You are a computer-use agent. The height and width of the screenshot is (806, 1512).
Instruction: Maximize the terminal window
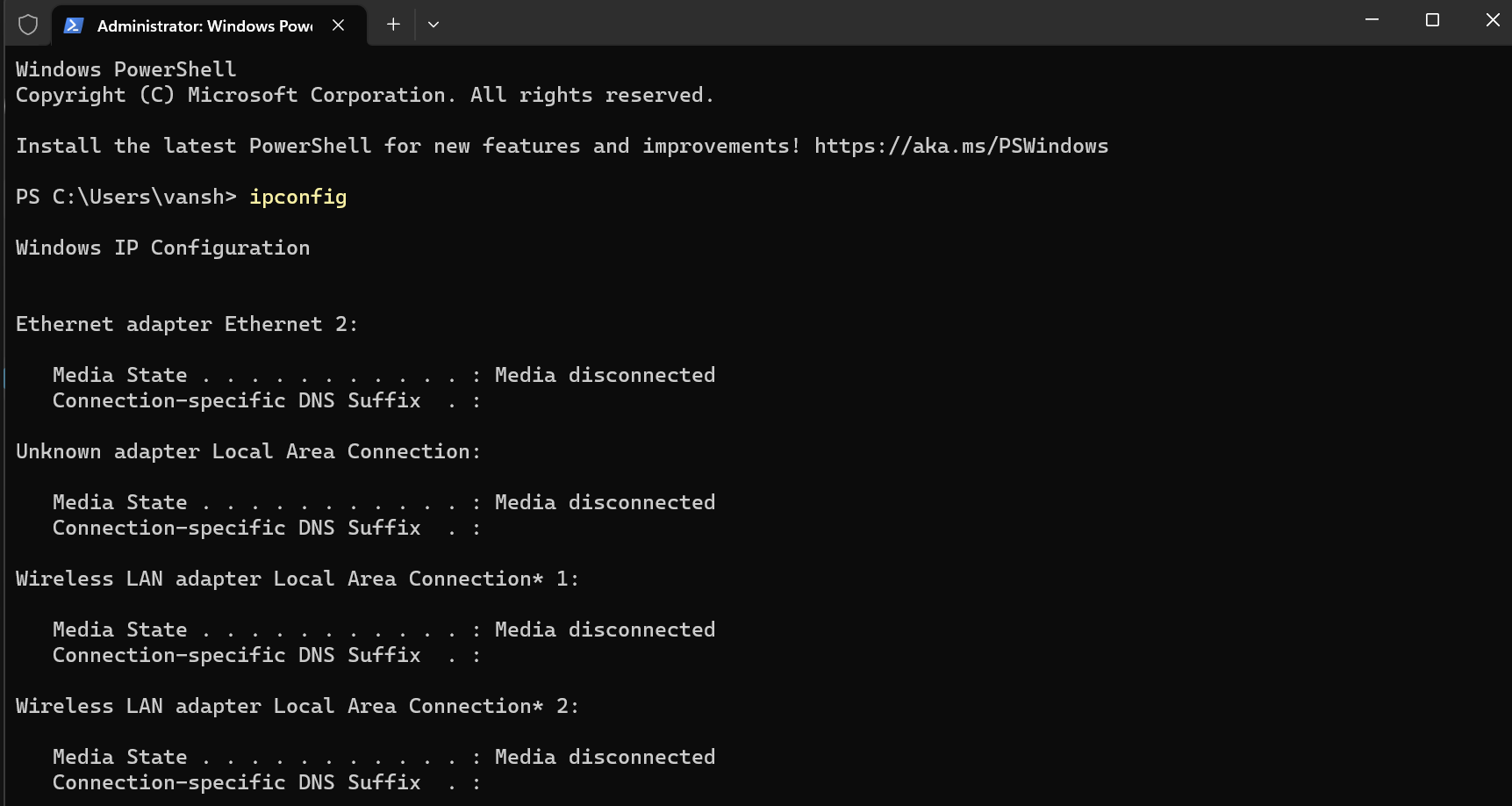pyautogui.click(x=1432, y=20)
